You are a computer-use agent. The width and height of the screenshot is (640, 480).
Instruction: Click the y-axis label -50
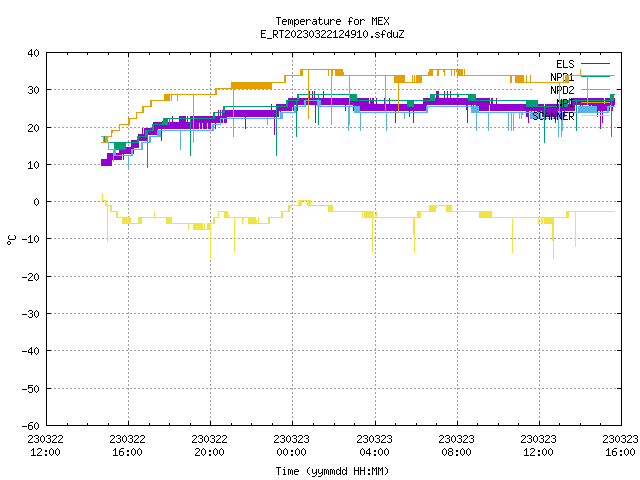coord(31,389)
